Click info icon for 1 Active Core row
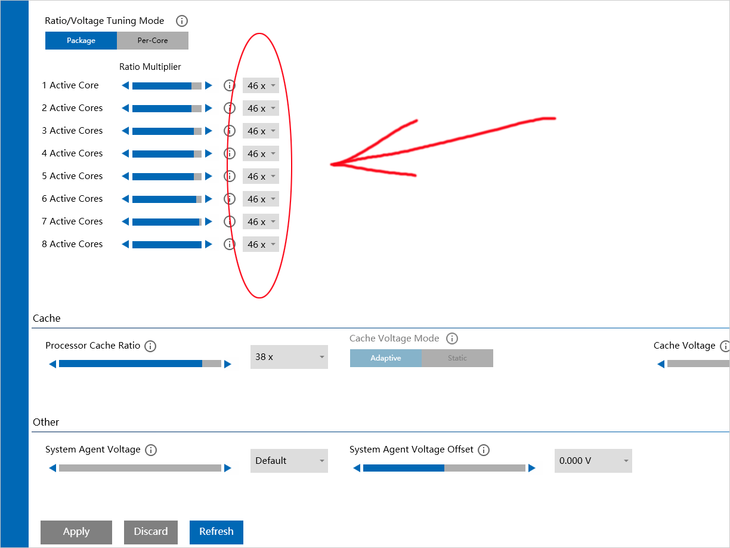 tap(229, 86)
